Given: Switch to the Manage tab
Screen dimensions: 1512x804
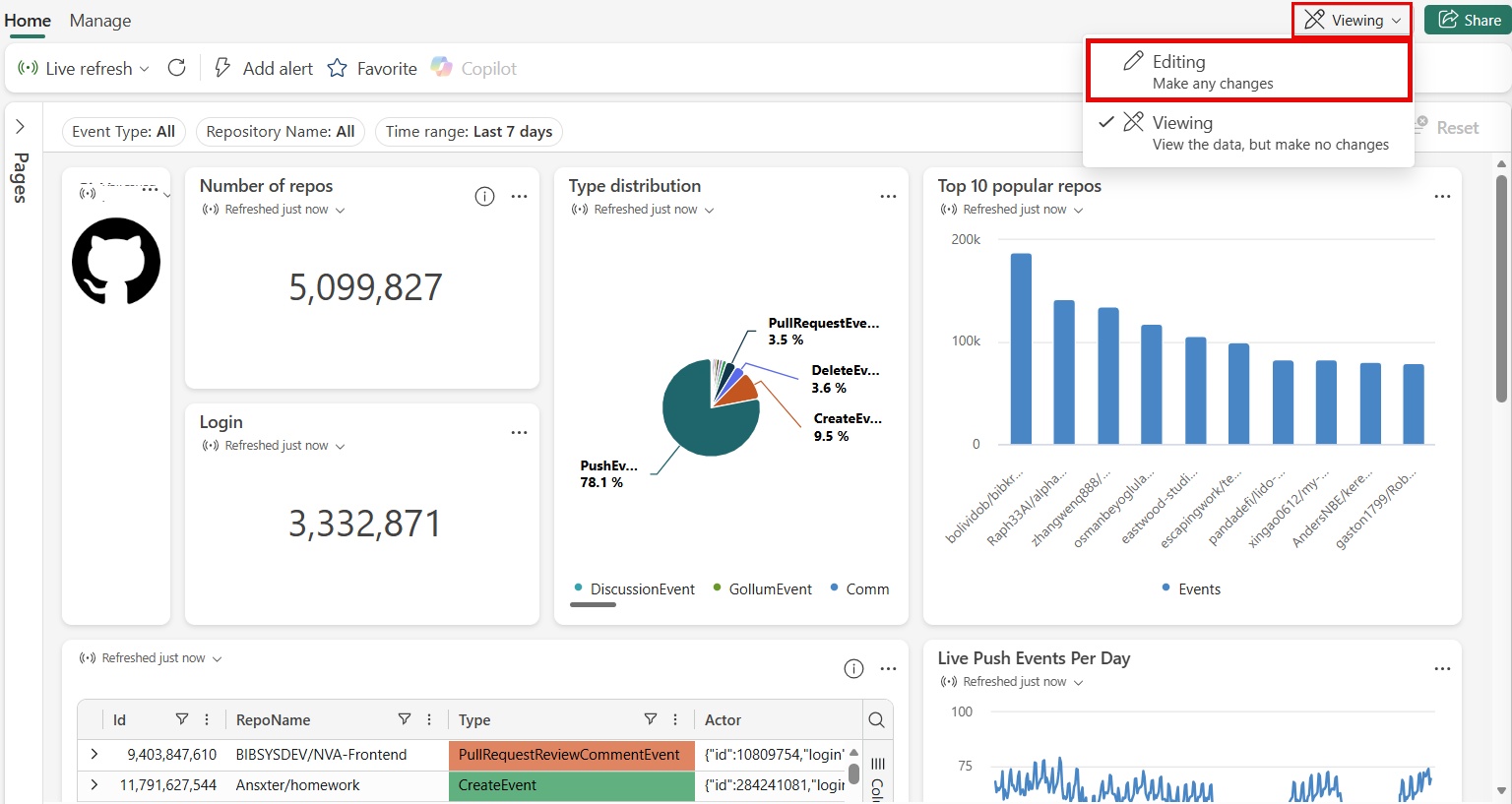Looking at the screenshot, I should (100, 21).
